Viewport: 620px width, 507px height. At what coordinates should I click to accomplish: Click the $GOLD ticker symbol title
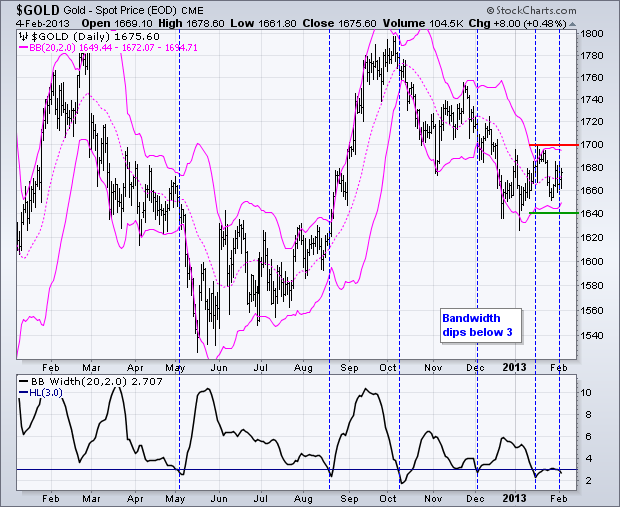pyautogui.click(x=38, y=10)
